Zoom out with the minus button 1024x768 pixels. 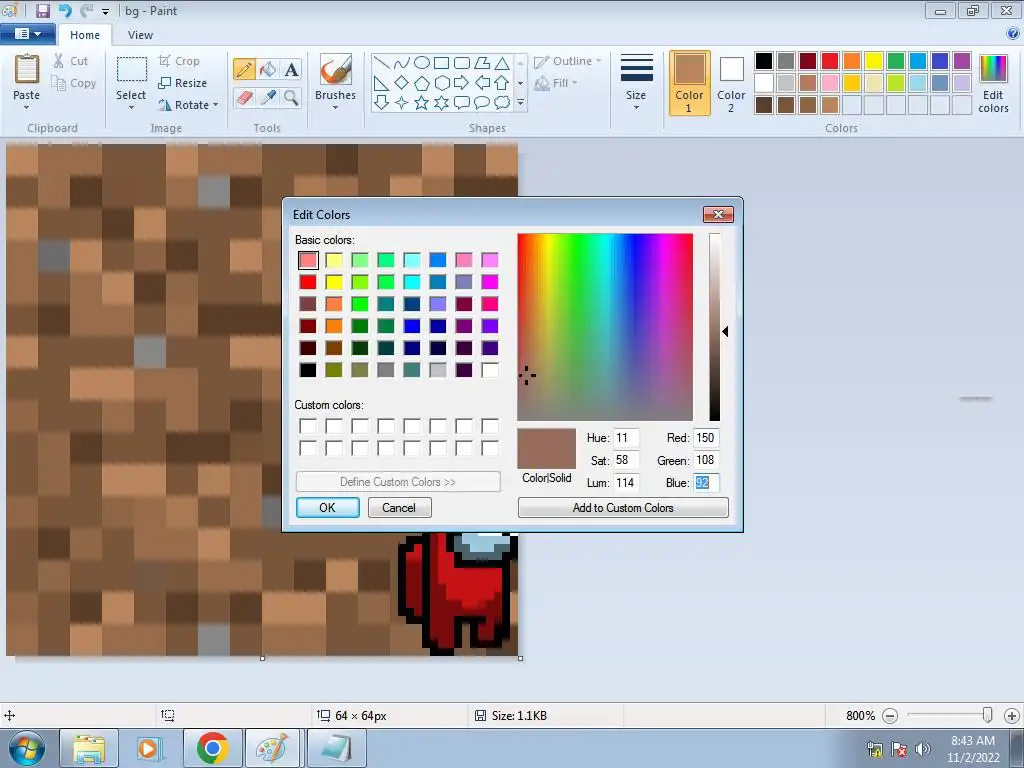pyautogui.click(x=889, y=716)
